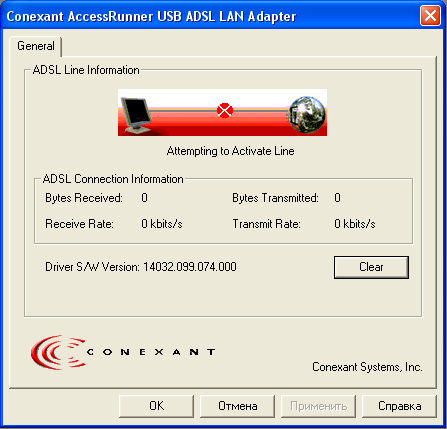This screenshot has width=447, height=429.
Task: Click the 'ADSL Connection Information' group title
Action: [113, 179]
